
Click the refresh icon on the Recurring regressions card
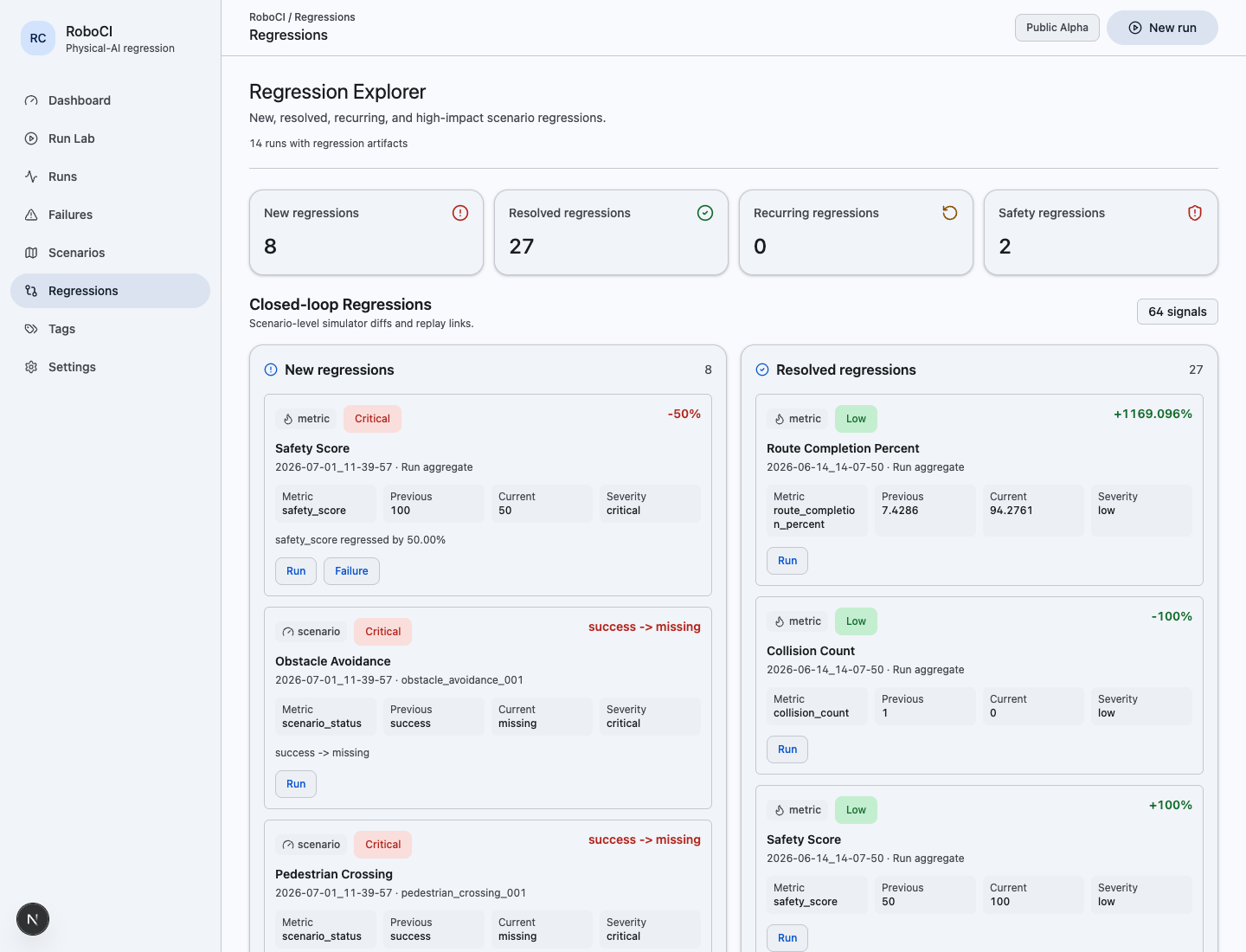[950, 213]
